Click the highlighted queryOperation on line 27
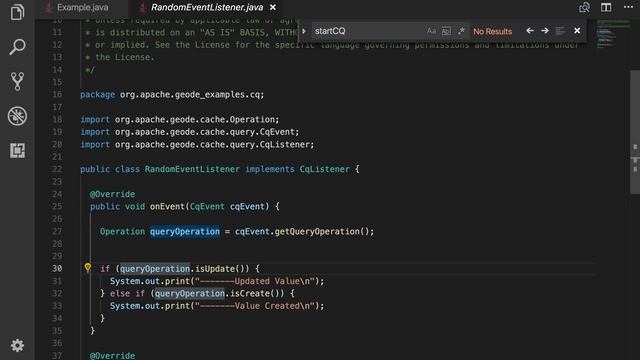Screen dimensions: 640x360 (x=184, y=231)
